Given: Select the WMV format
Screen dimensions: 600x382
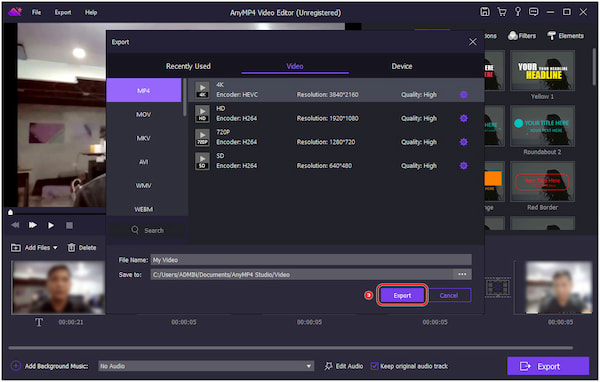Looking at the screenshot, I should (x=144, y=186).
